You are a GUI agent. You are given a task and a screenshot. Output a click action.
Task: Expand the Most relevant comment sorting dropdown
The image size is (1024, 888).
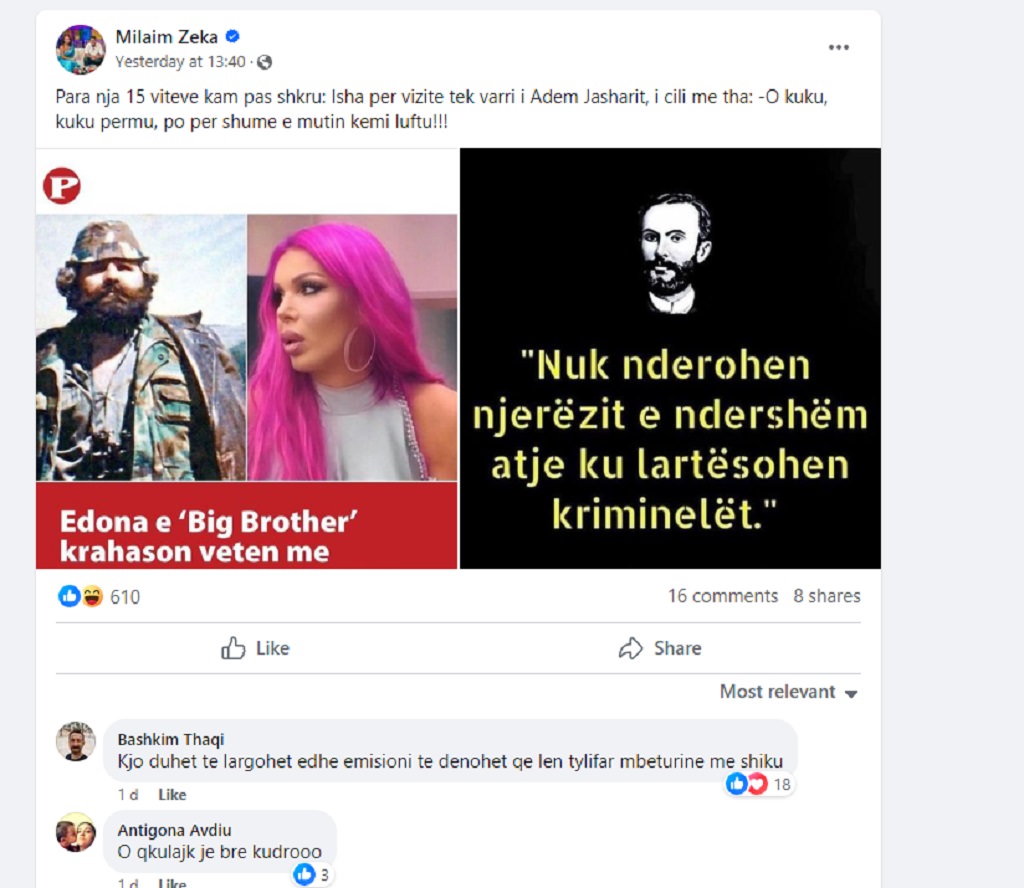pos(788,691)
